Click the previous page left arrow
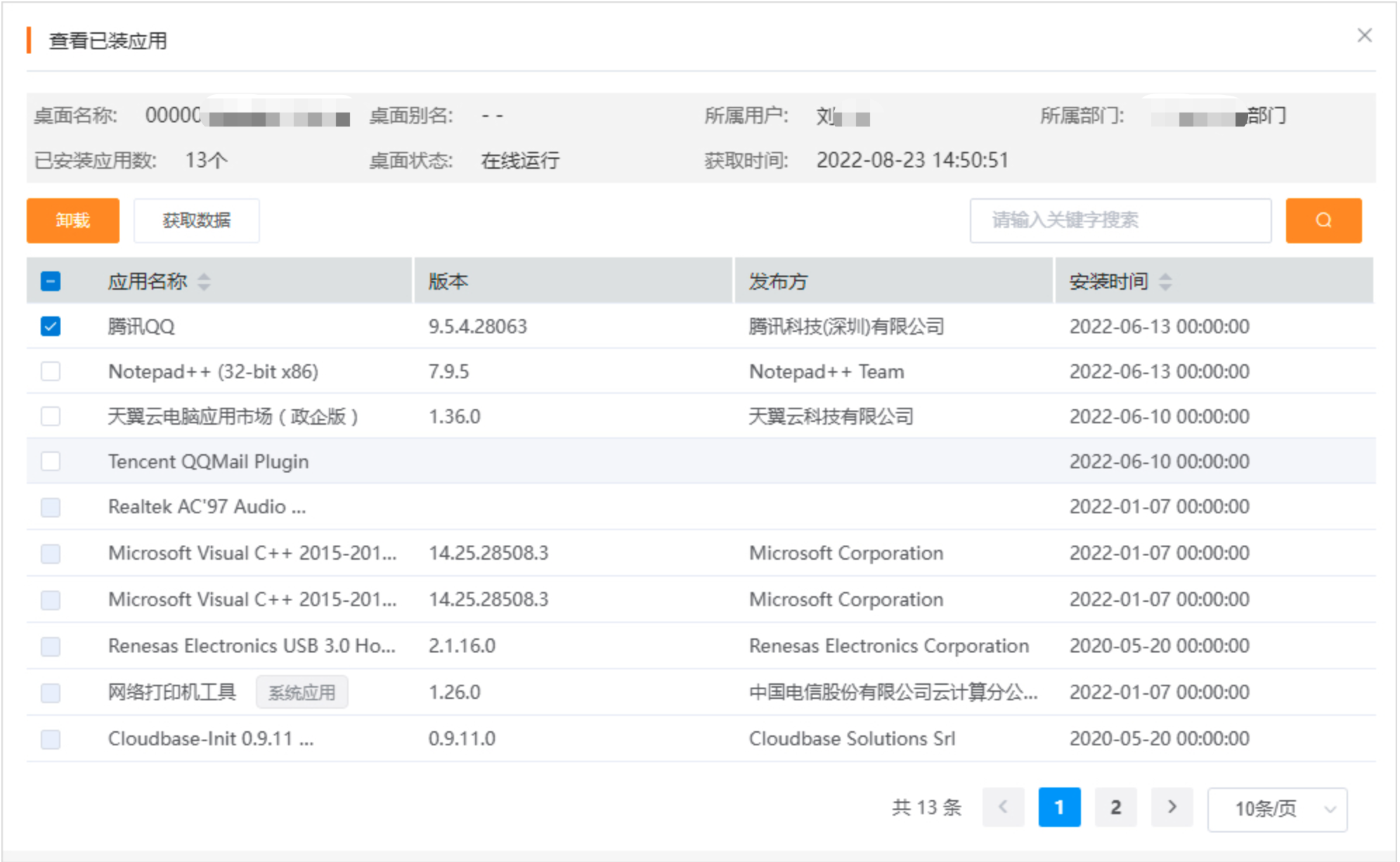This screenshot has width=1400, height=862. (1003, 807)
